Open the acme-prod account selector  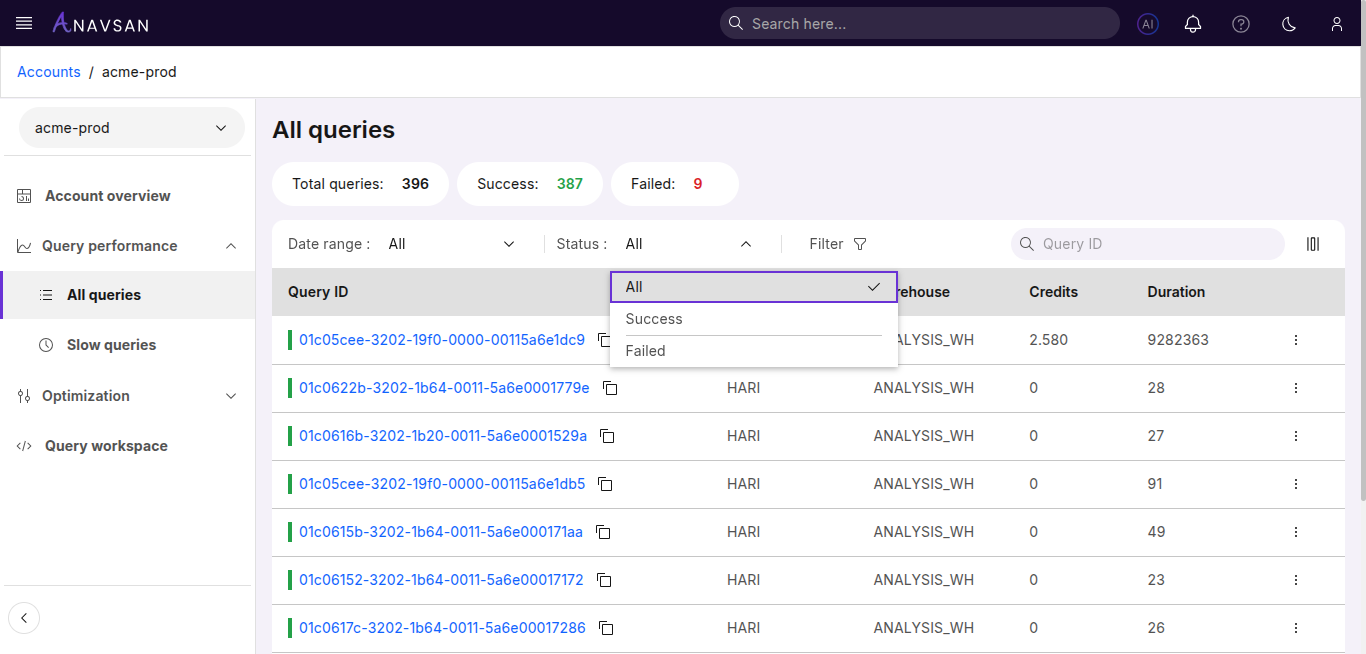pos(131,128)
